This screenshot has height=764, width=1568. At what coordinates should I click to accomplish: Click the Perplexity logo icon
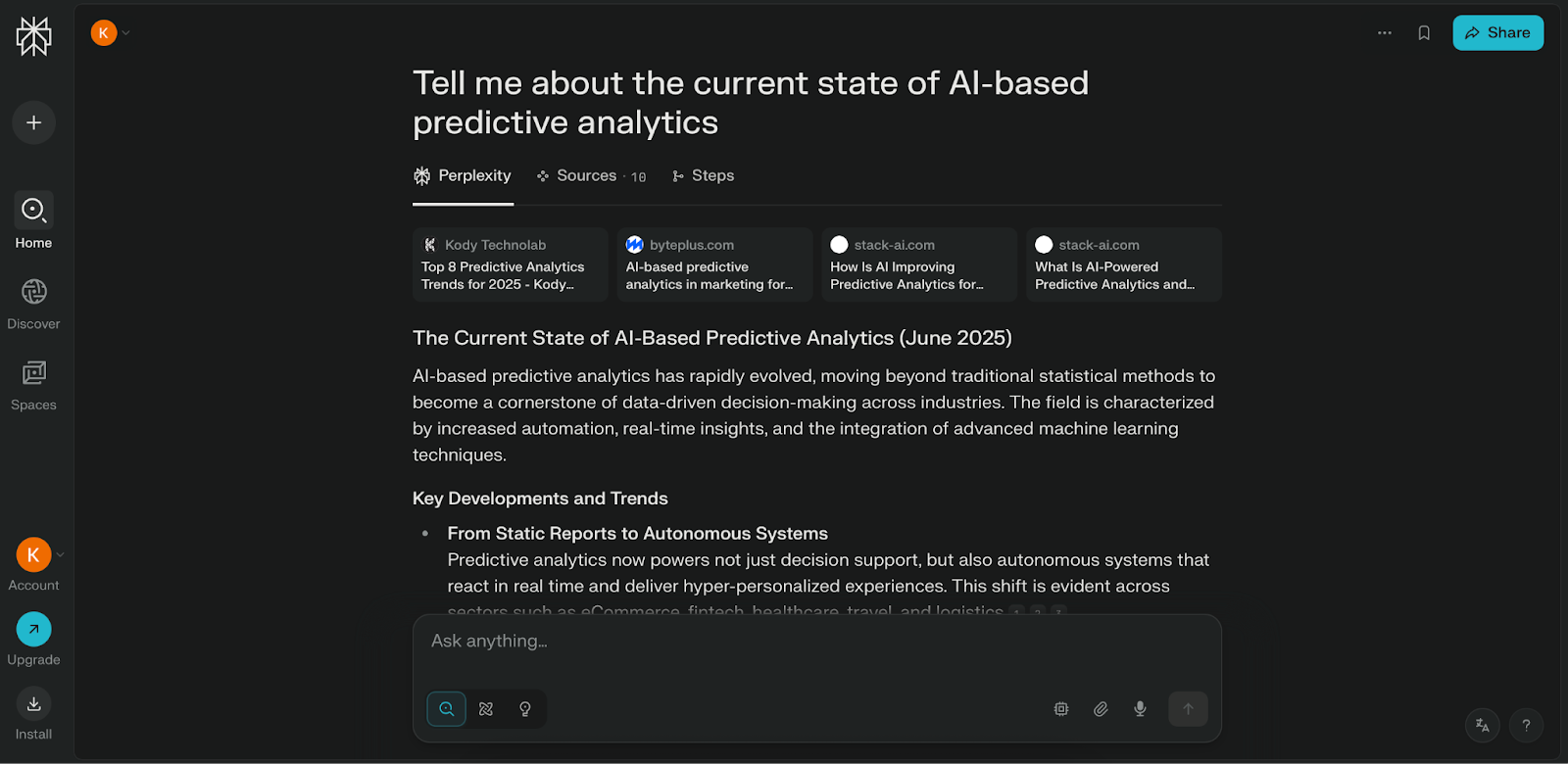point(33,36)
